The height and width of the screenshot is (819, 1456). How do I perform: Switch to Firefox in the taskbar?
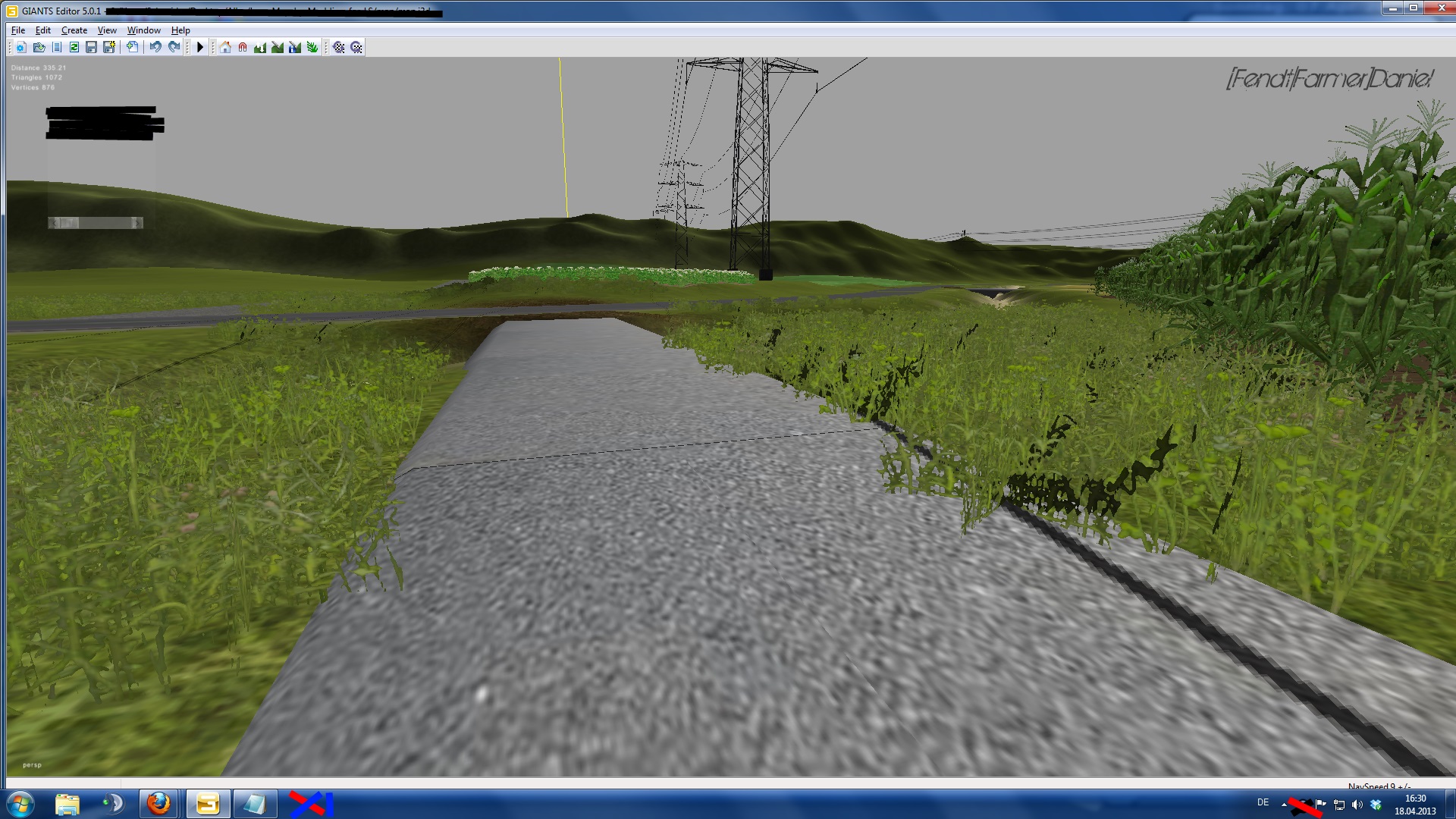click(x=159, y=804)
